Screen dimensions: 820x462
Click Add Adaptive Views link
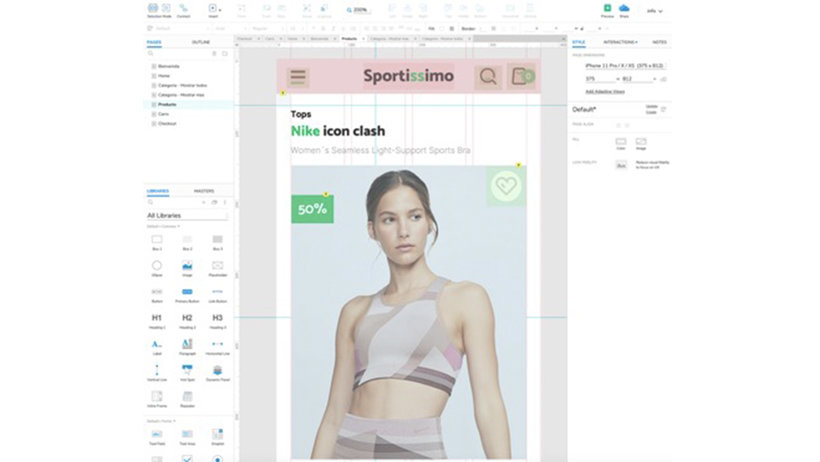pyautogui.click(x=605, y=92)
